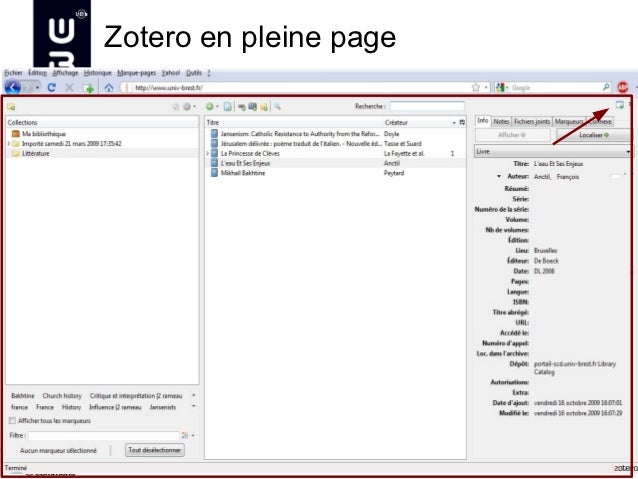Open the Zotero actions gear menu

(x=188, y=107)
